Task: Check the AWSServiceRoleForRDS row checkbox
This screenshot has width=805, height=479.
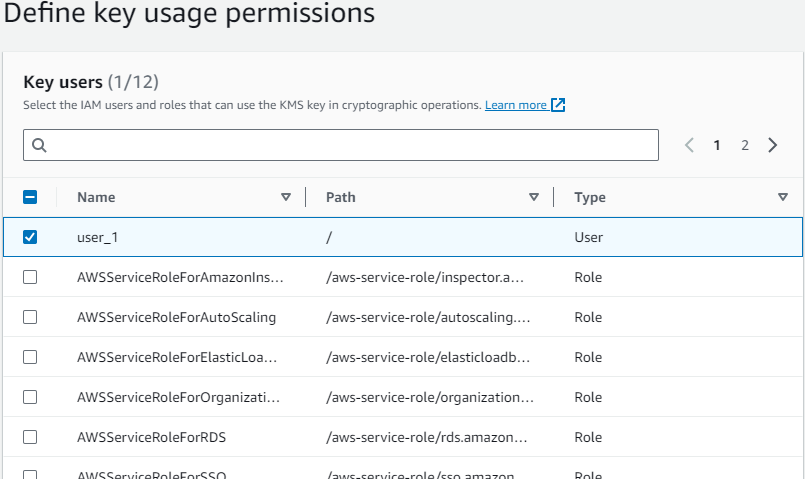Action: [x=30, y=437]
